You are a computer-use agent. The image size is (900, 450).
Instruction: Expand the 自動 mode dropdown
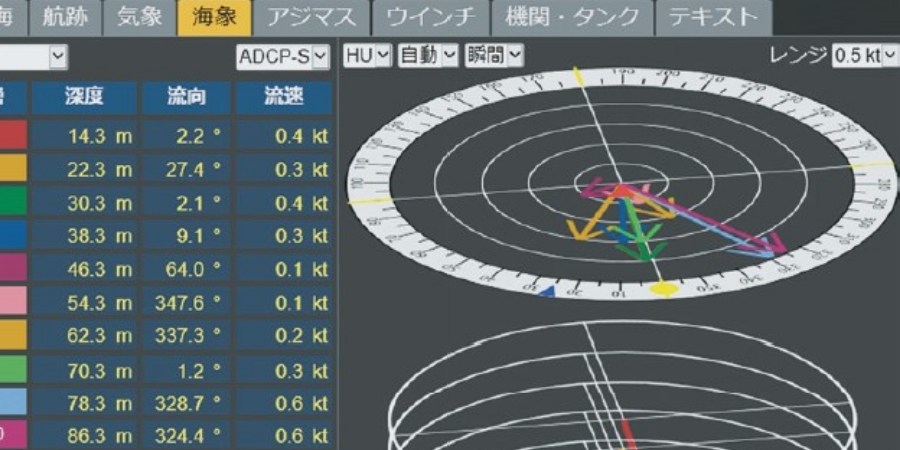(428, 56)
